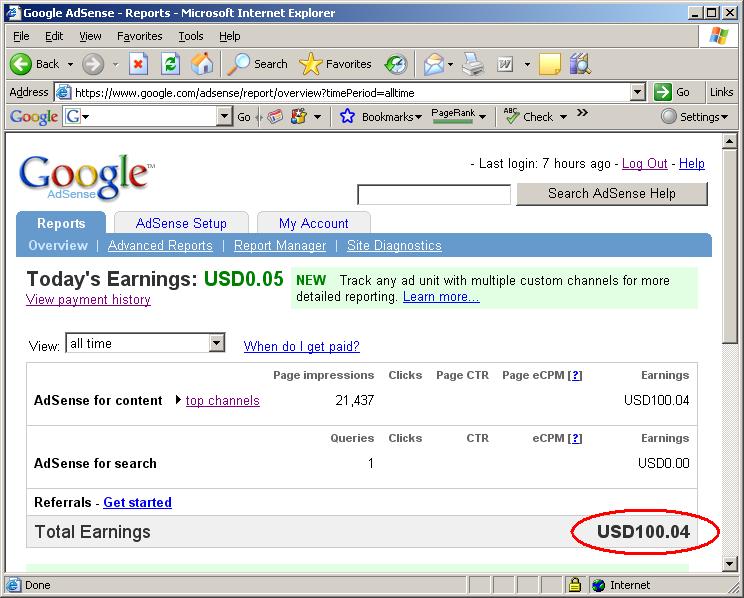Click the Bookmarks star icon
The image size is (744, 598).
coord(347,116)
